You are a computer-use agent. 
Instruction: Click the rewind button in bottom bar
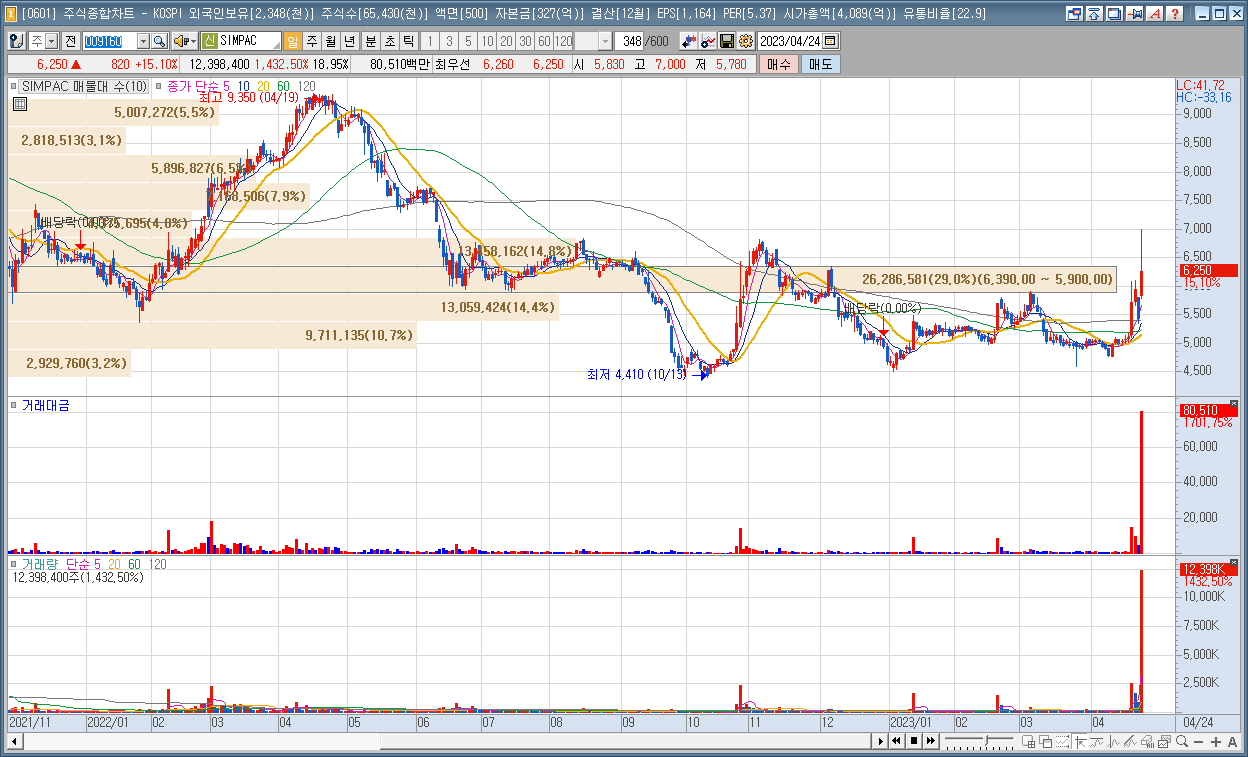[x=897, y=741]
